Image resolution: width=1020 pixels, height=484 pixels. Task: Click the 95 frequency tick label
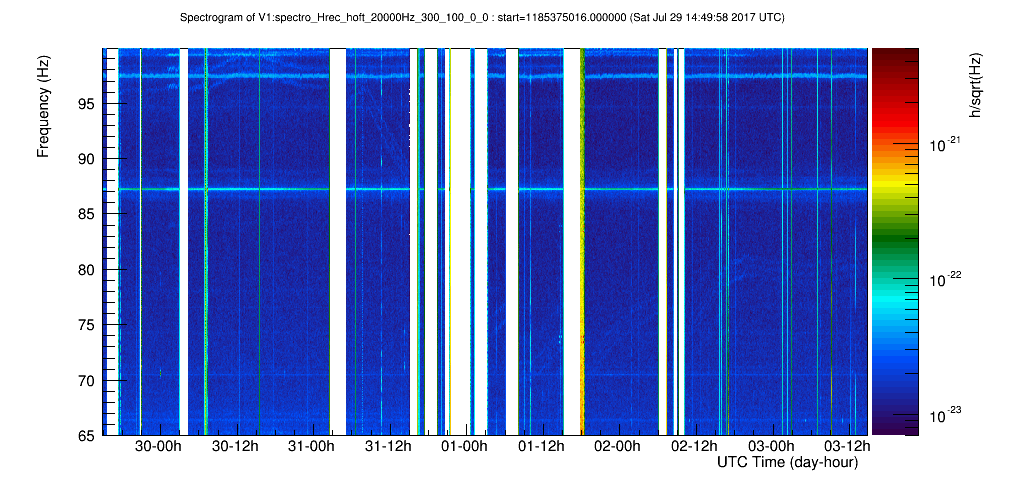pos(88,104)
